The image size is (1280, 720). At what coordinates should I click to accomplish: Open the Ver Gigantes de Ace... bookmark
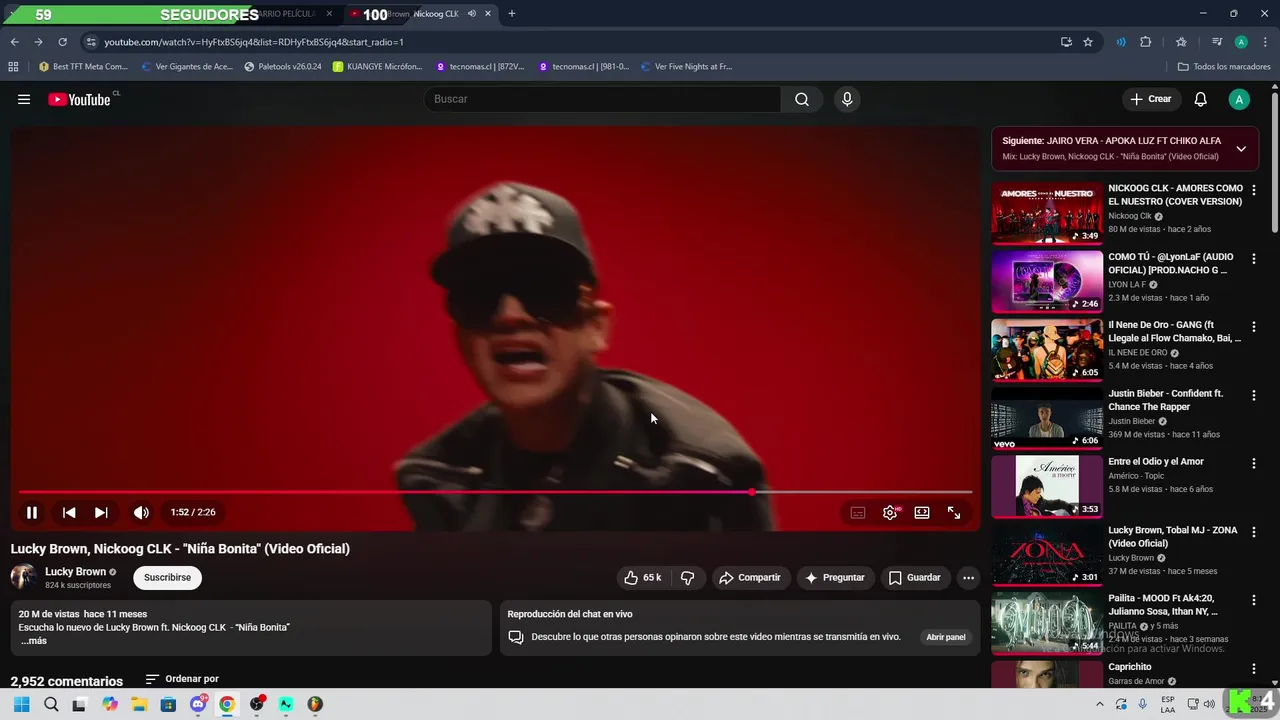coord(187,67)
